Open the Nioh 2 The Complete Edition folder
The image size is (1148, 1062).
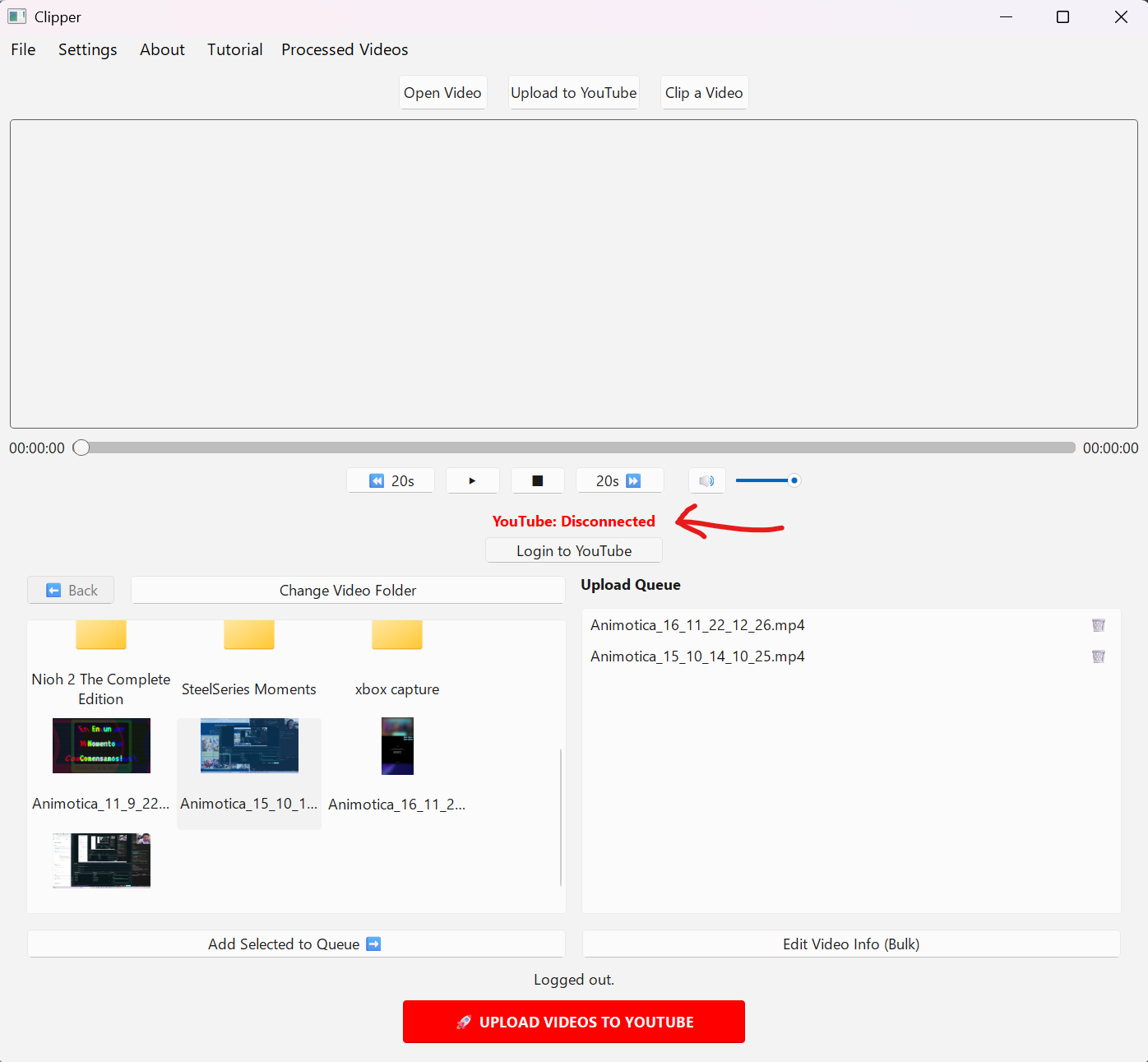(x=100, y=648)
